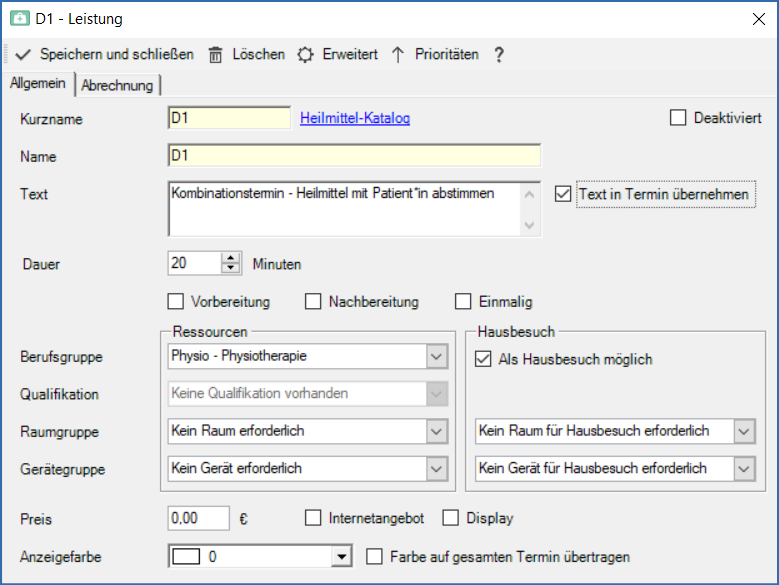Toggle Als Hausbesuch möglich checkbox
The image size is (779, 585).
click(483, 359)
